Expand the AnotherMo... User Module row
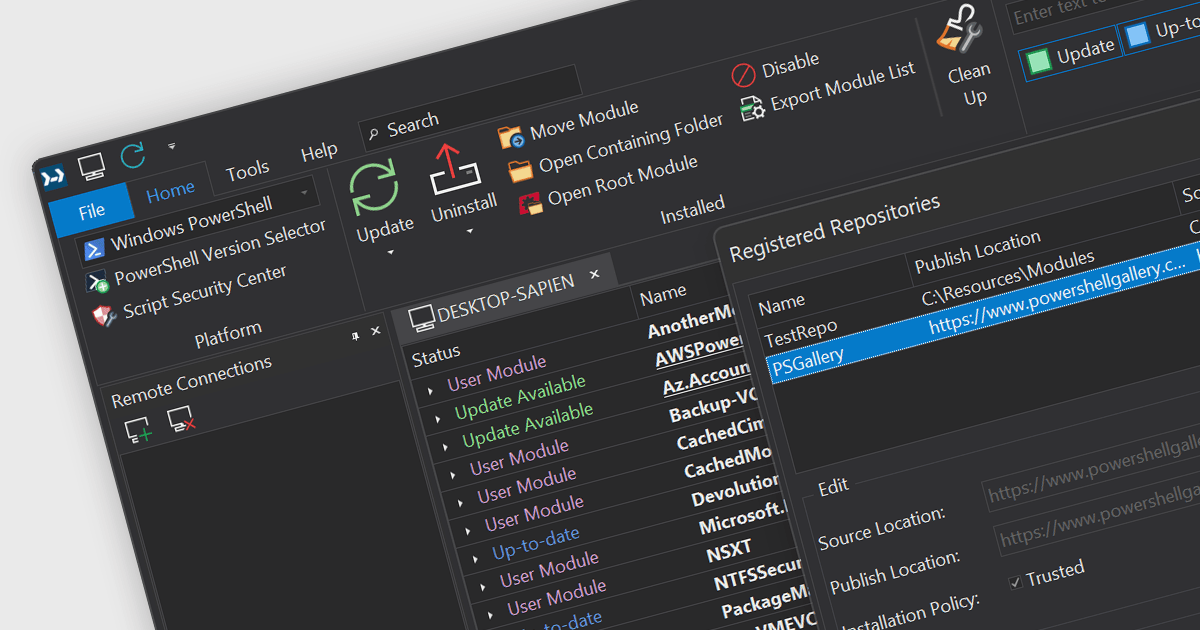1200x630 pixels. tap(430, 391)
